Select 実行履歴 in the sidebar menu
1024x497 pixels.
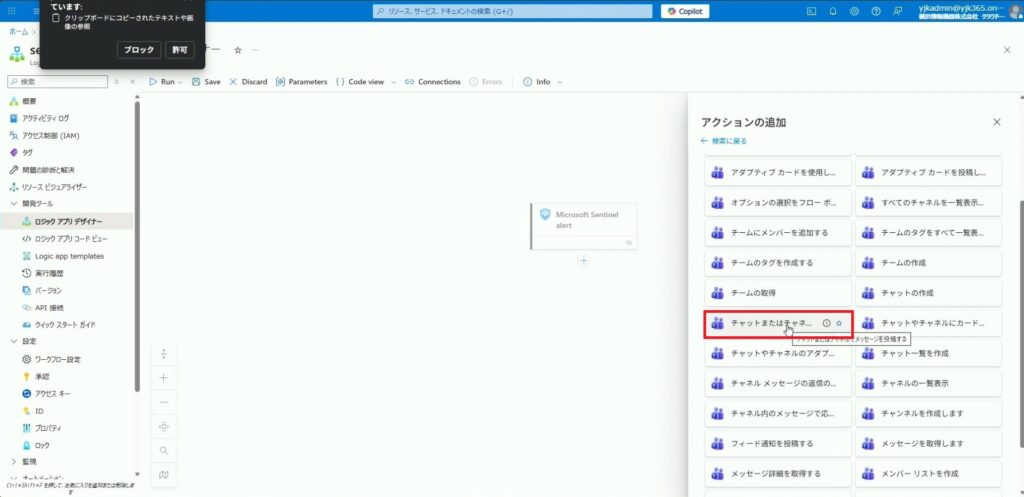point(49,273)
